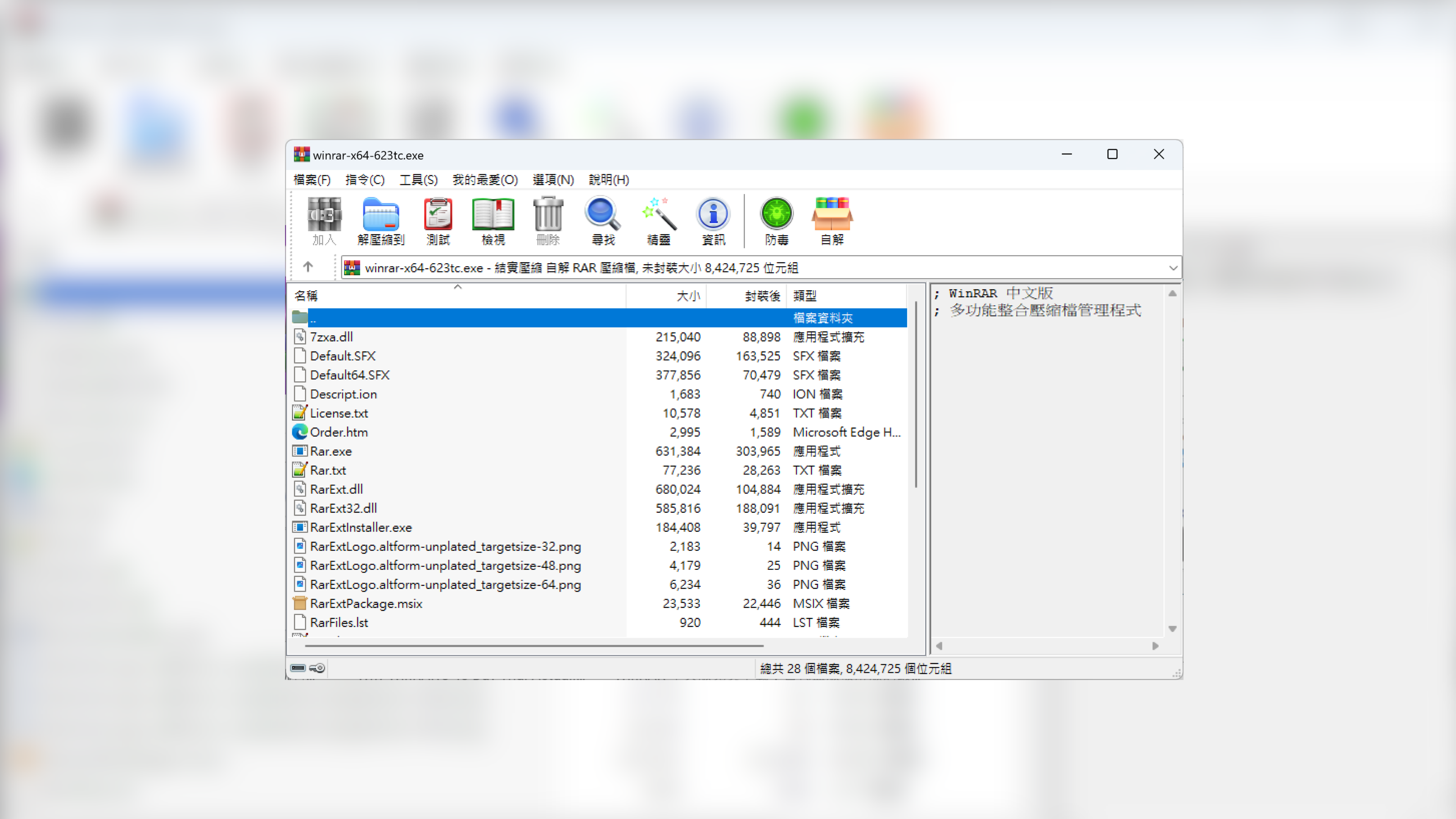Screen dimensions: 1456x819
Task: Open the 檔案(F) File menu
Action: [312, 180]
